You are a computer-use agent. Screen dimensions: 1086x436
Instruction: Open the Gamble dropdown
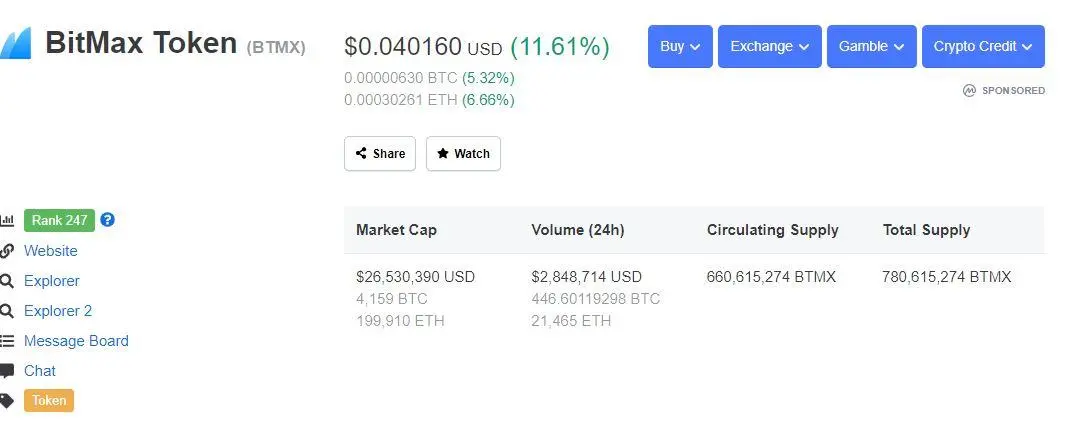[x=871, y=47]
